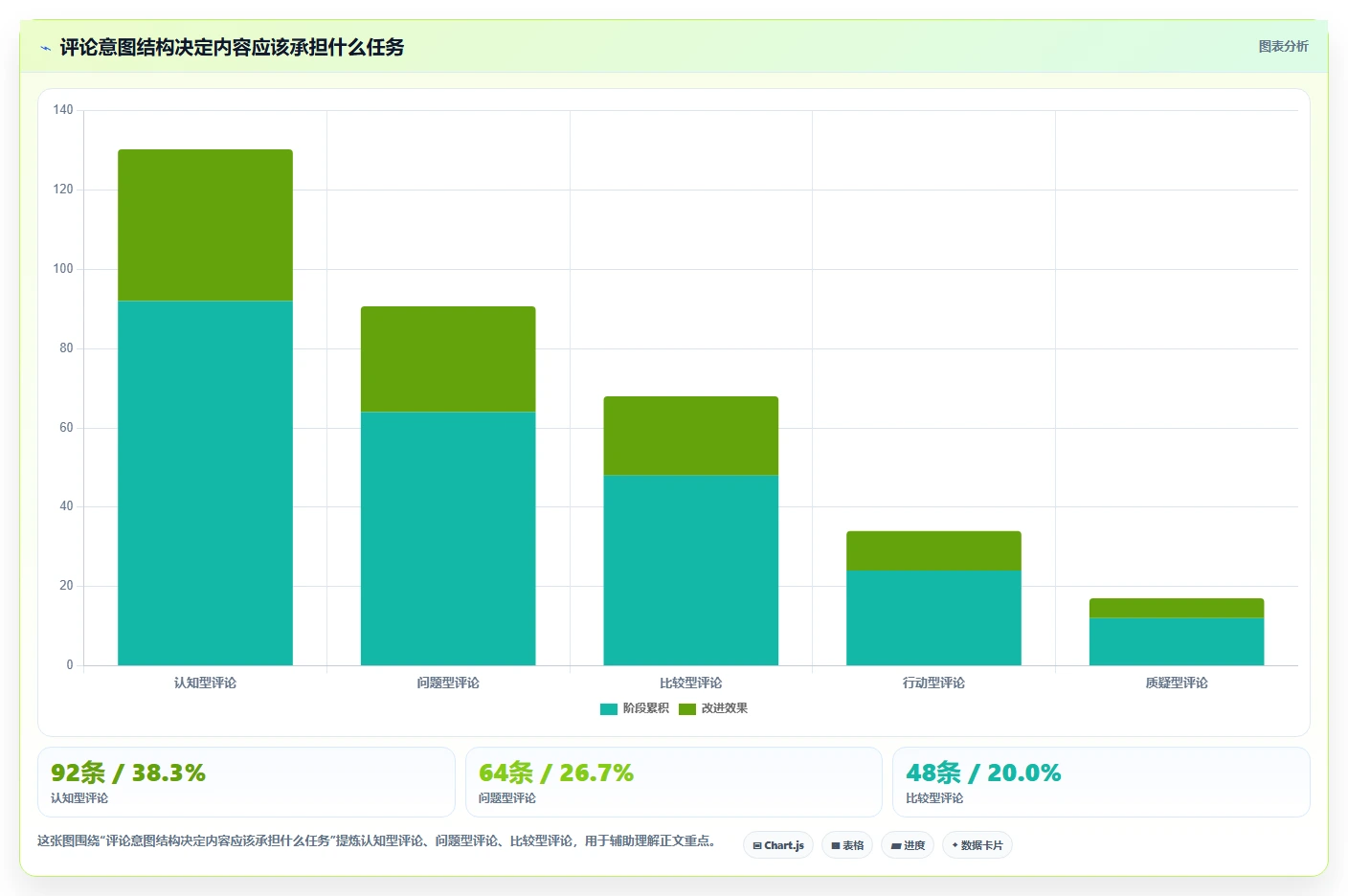Click the y-axis value 60

pyautogui.click(x=66, y=428)
